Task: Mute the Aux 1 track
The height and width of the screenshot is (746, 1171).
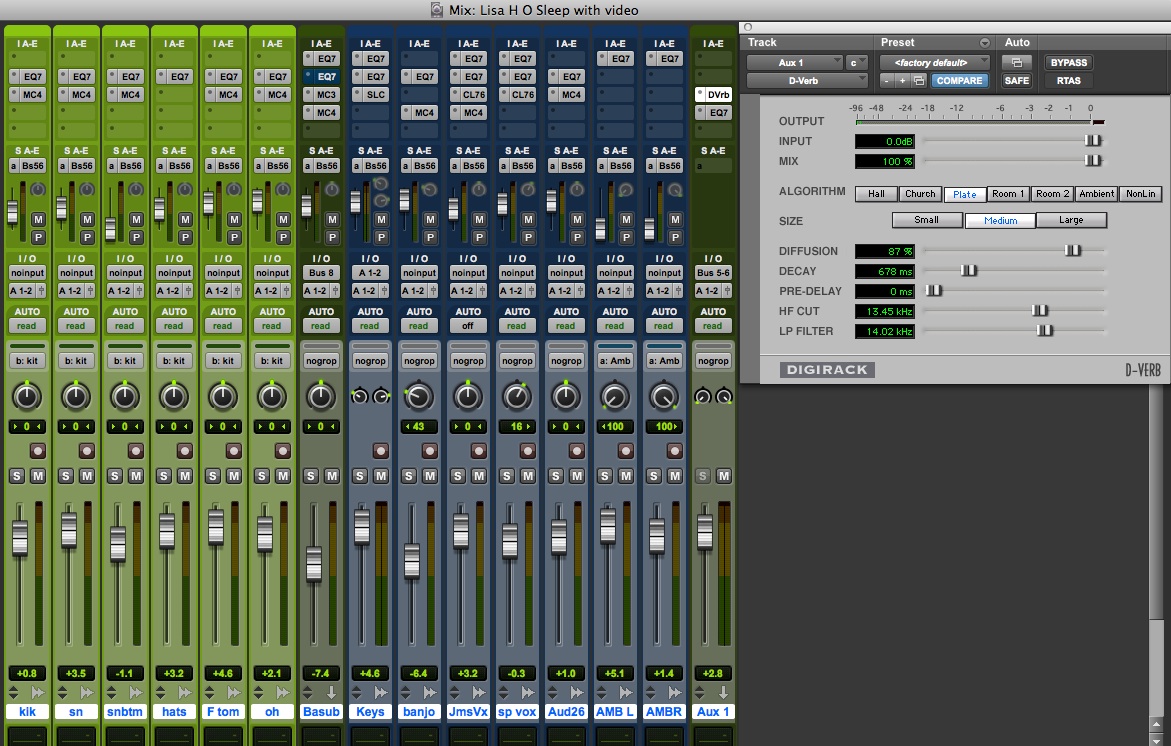Action: point(724,476)
